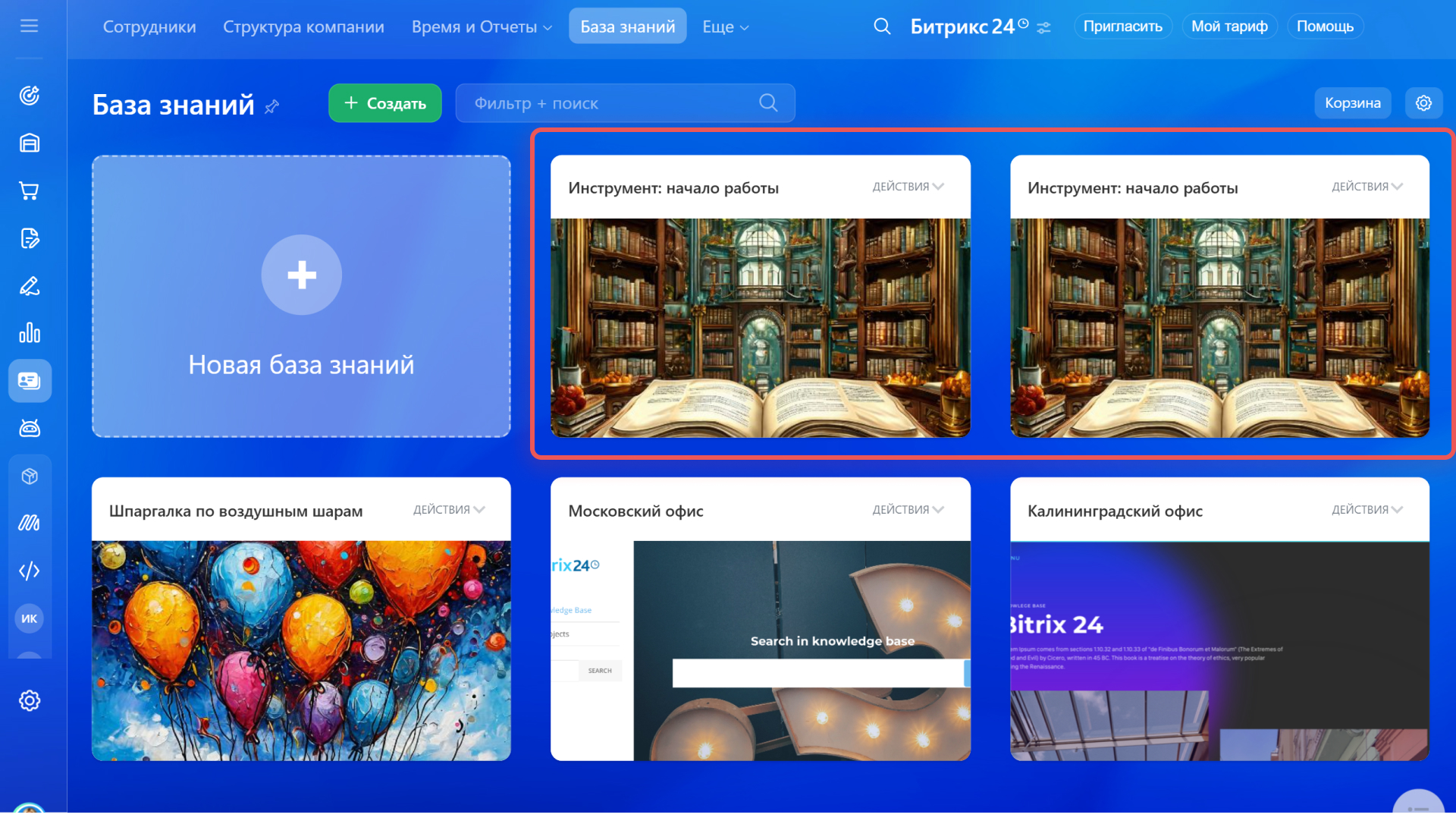Expand ДЕЙСТВИЯ on the Московский офис card
Screen dimensions: 1456x824
point(907,510)
